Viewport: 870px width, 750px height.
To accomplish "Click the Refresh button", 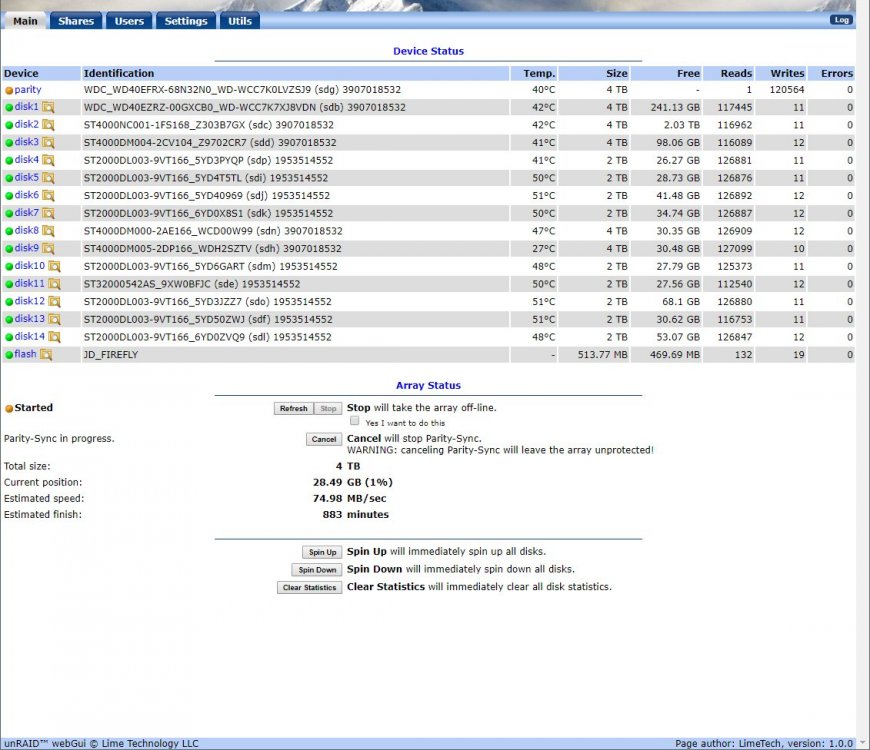I will [x=294, y=408].
